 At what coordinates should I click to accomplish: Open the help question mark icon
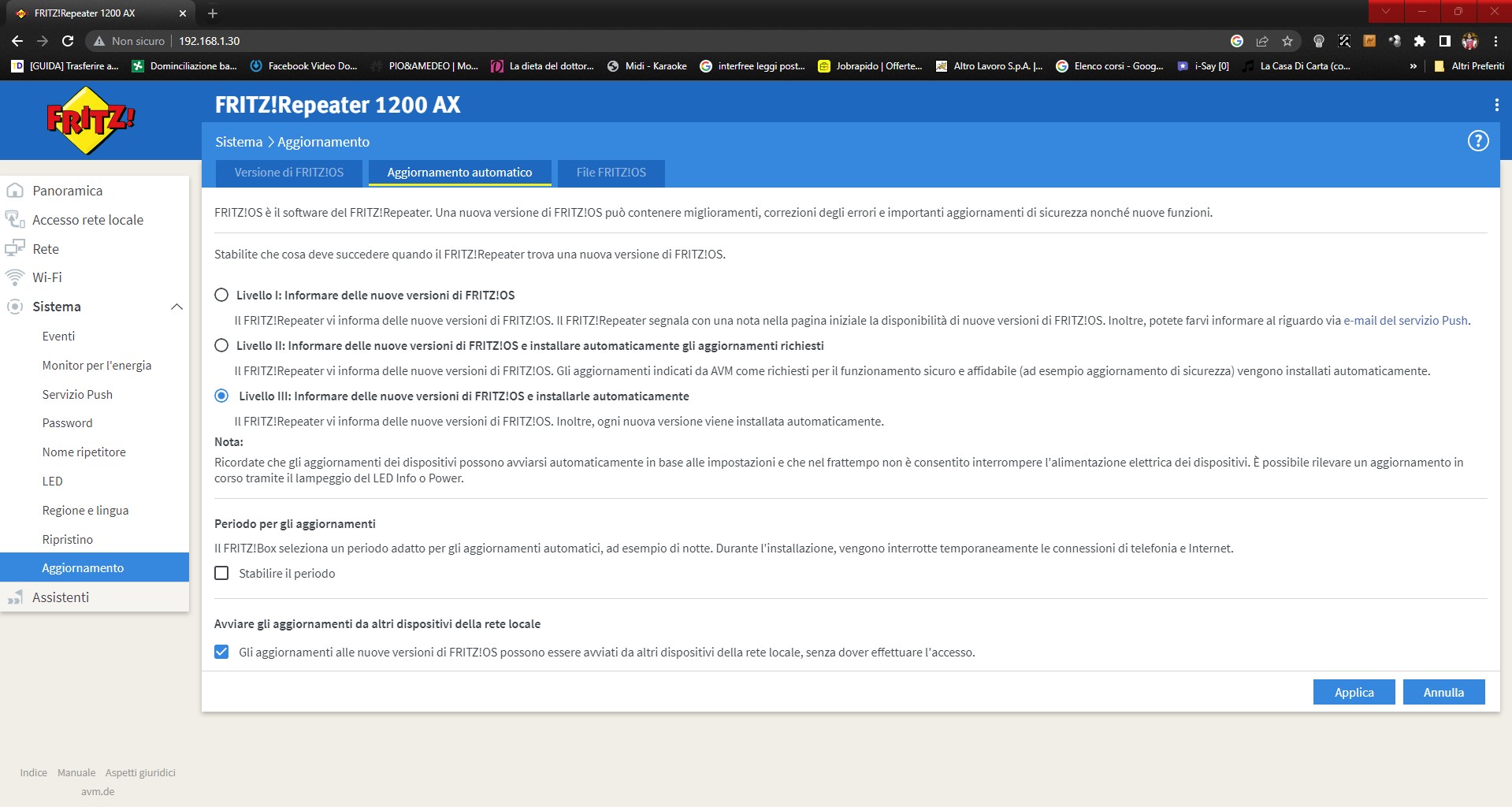1478,141
